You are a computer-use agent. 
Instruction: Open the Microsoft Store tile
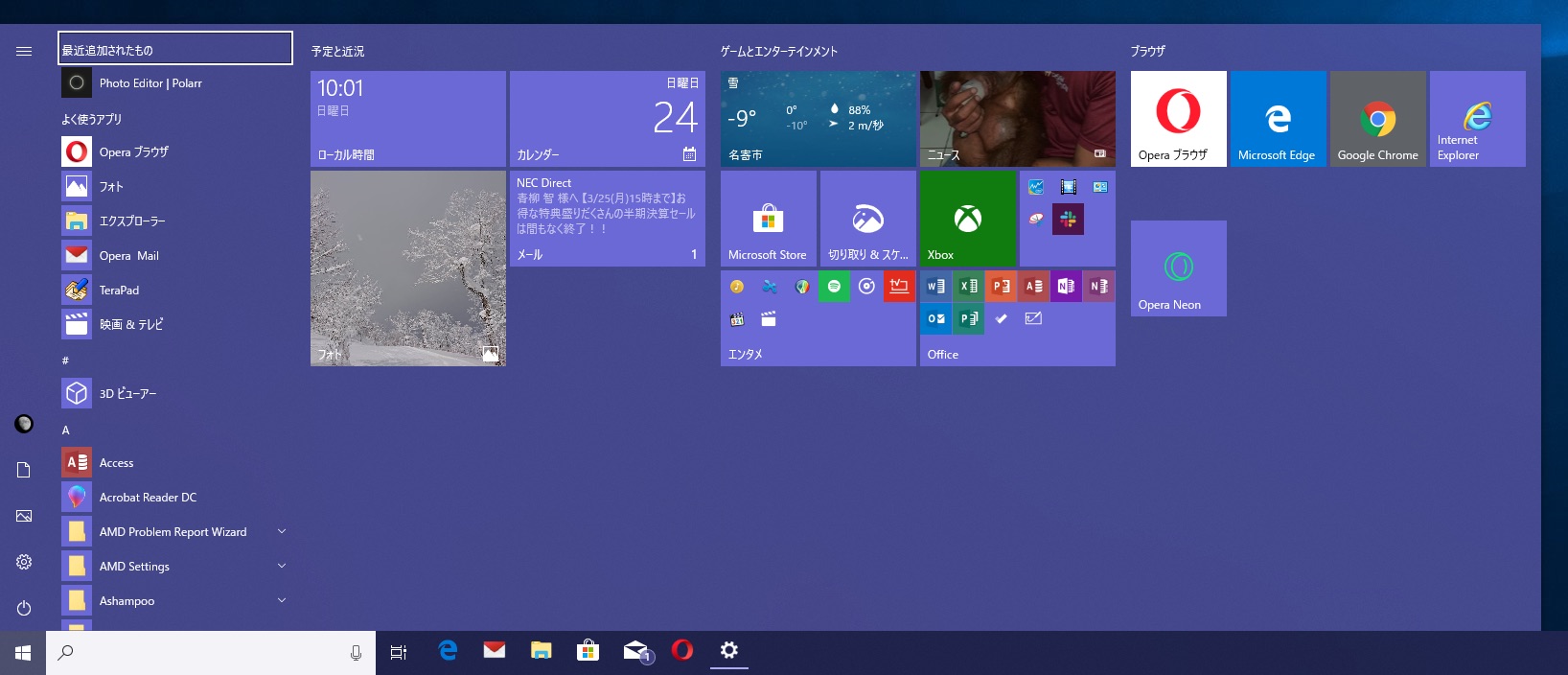tap(768, 219)
